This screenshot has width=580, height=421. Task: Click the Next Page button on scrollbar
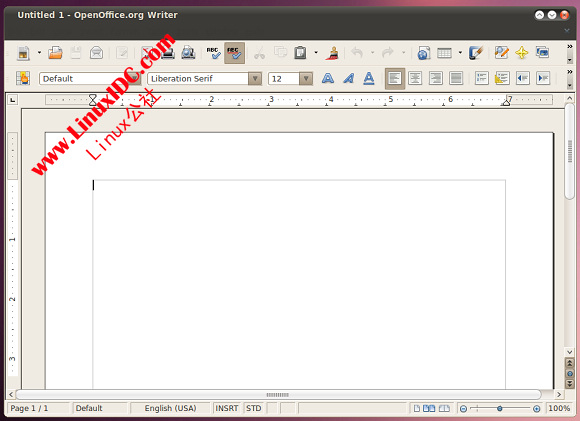(570, 384)
